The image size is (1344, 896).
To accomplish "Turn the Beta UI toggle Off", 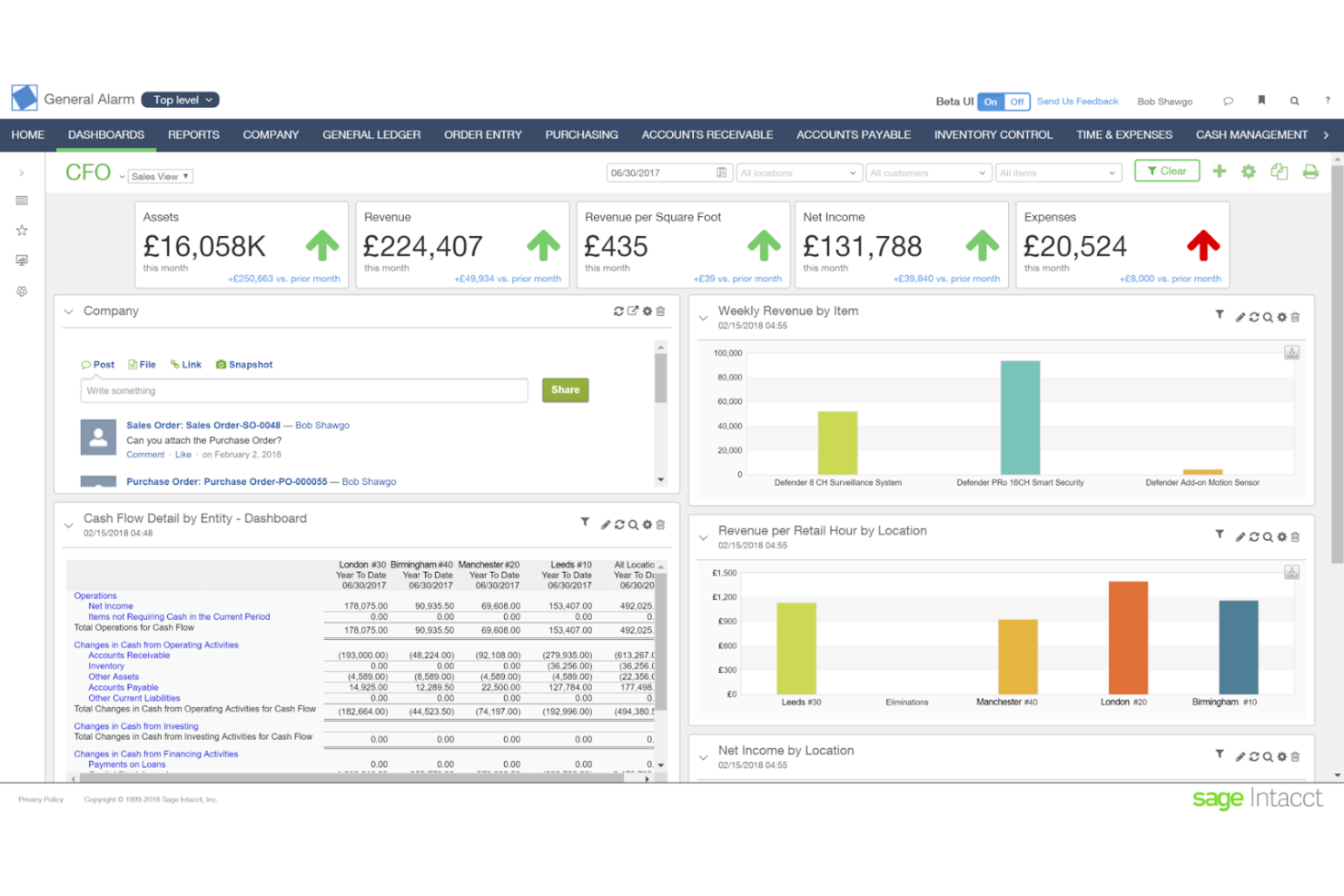I will 1016,102.
